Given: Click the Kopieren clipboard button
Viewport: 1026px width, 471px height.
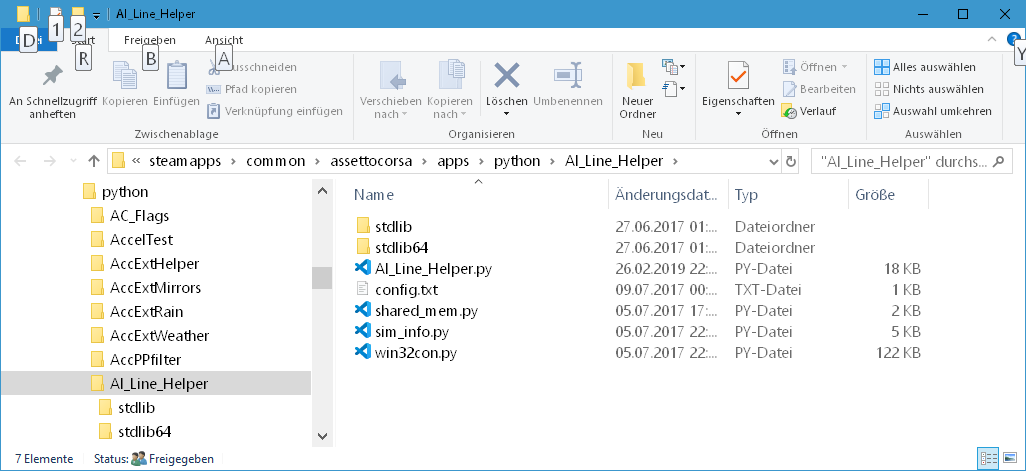Looking at the screenshot, I should (124, 84).
